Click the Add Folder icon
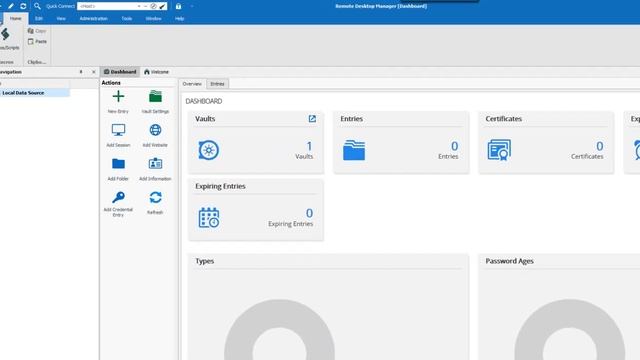This screenshot has height=360, width=640. point(118,164)
